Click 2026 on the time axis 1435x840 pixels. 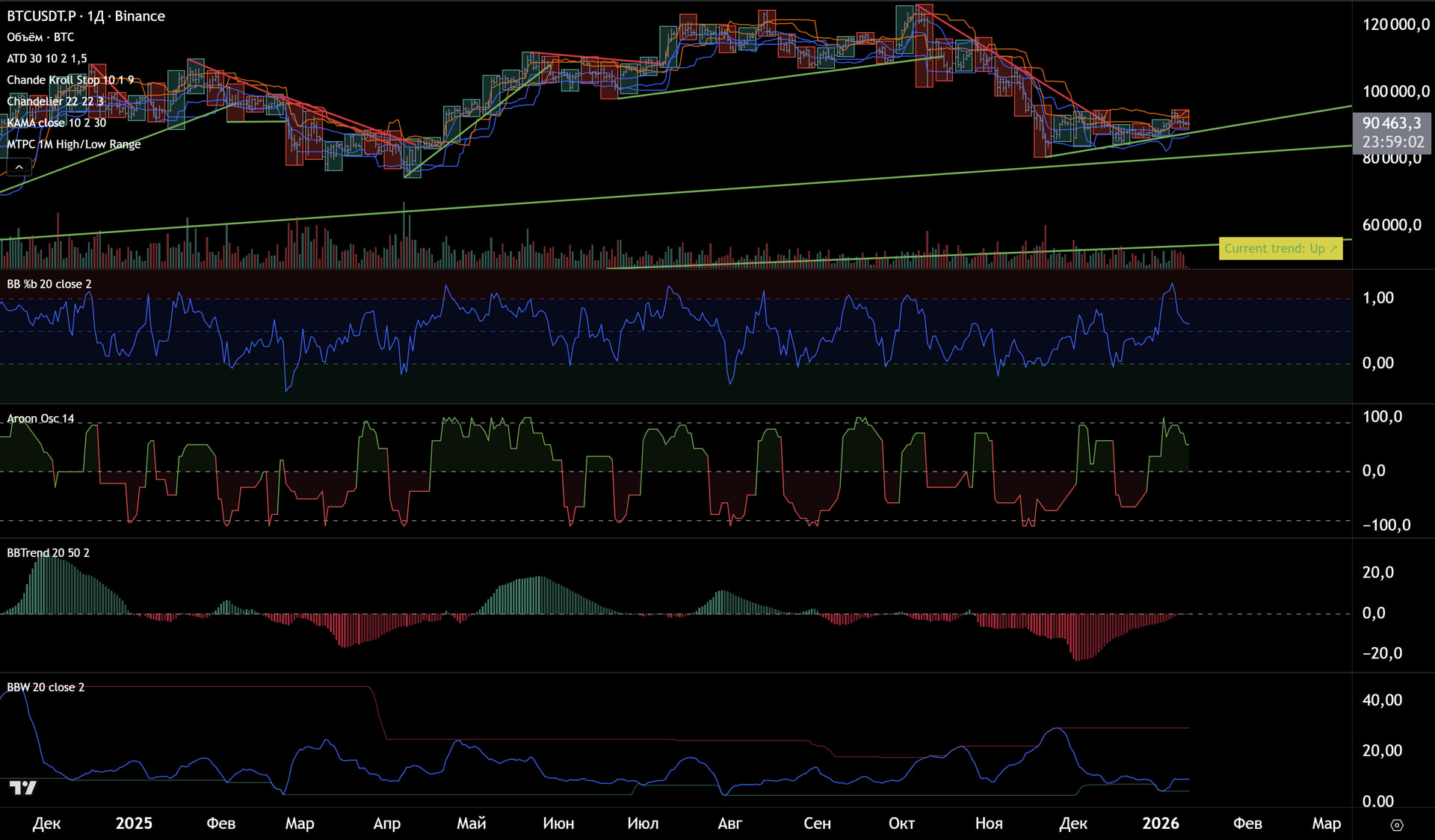[x=1160, y=824]
